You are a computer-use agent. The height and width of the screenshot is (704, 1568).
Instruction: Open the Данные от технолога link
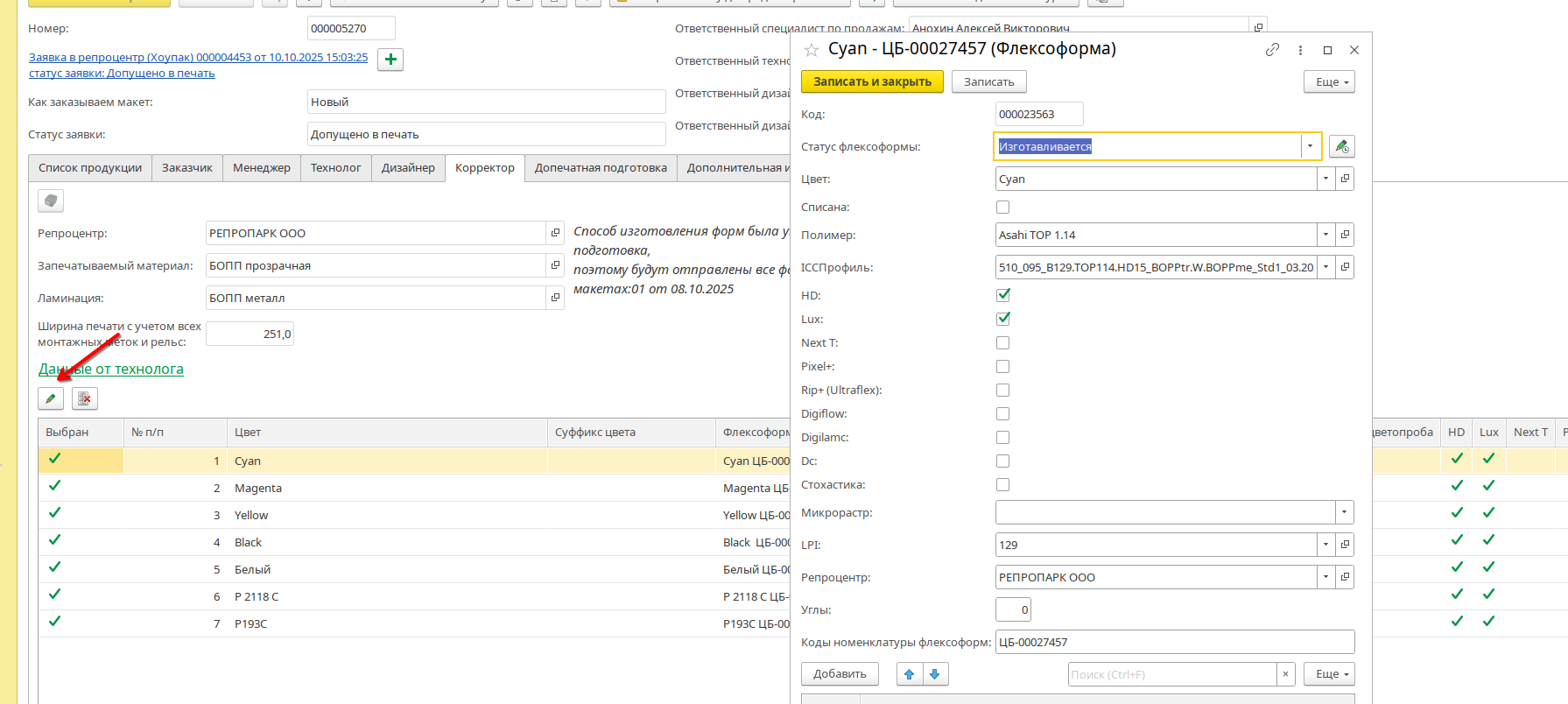pos(111,369)
